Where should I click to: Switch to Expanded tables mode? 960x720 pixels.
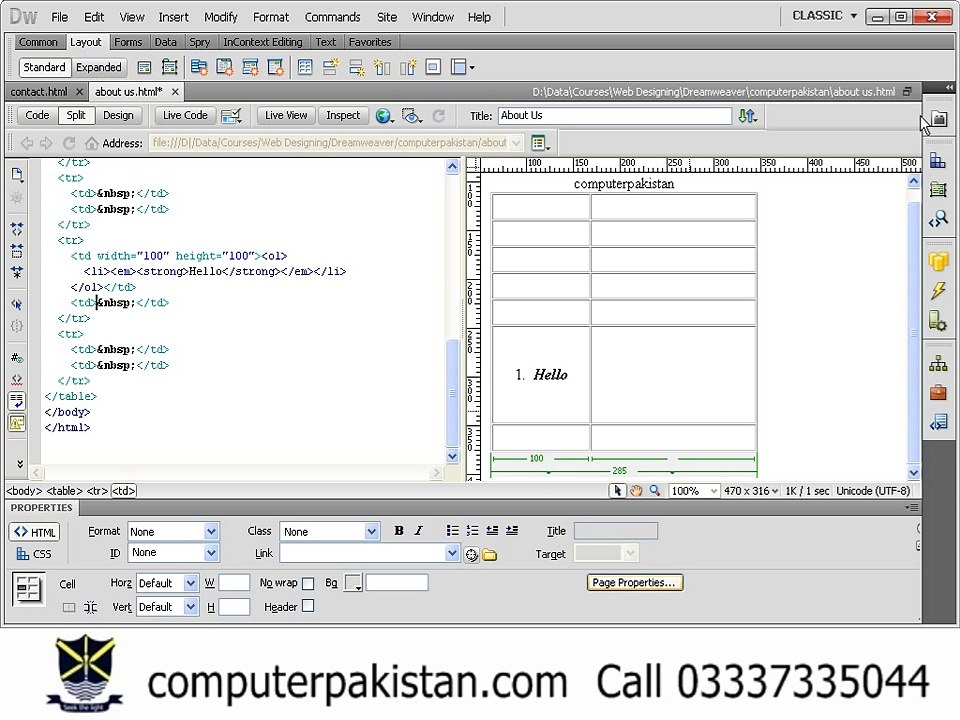point(99,67)
